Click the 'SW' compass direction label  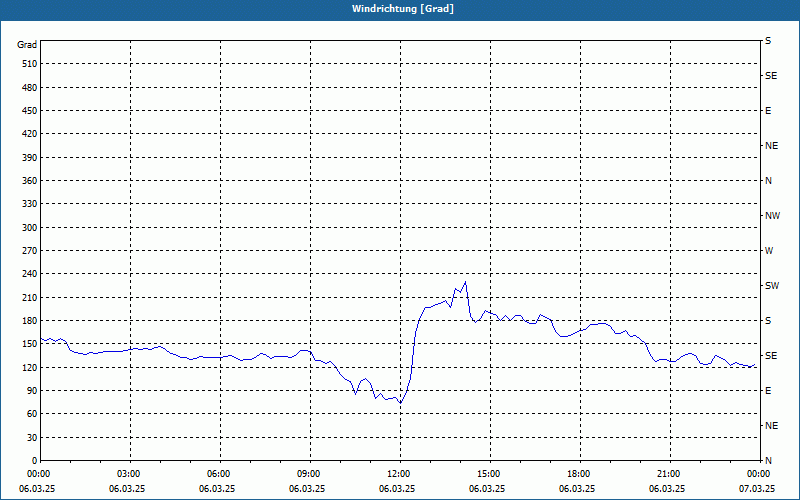click(772, 286)
